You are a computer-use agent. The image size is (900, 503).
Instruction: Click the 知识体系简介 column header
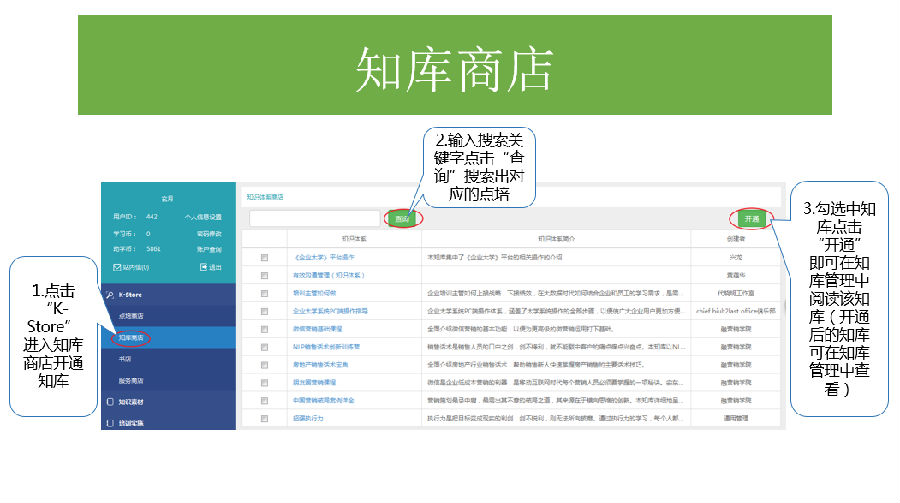point(556,238)
